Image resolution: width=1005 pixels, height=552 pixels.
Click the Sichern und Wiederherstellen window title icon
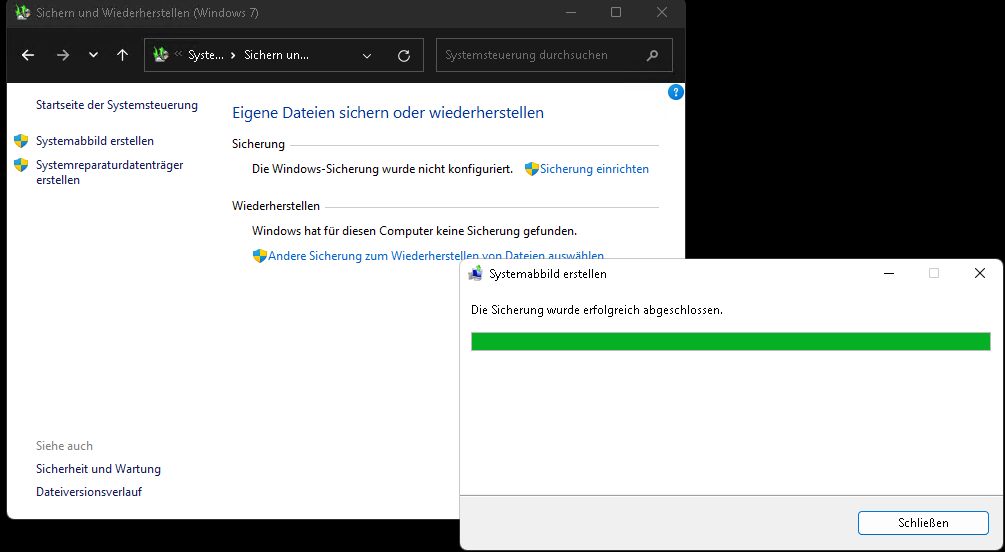(x=22, y=12)
